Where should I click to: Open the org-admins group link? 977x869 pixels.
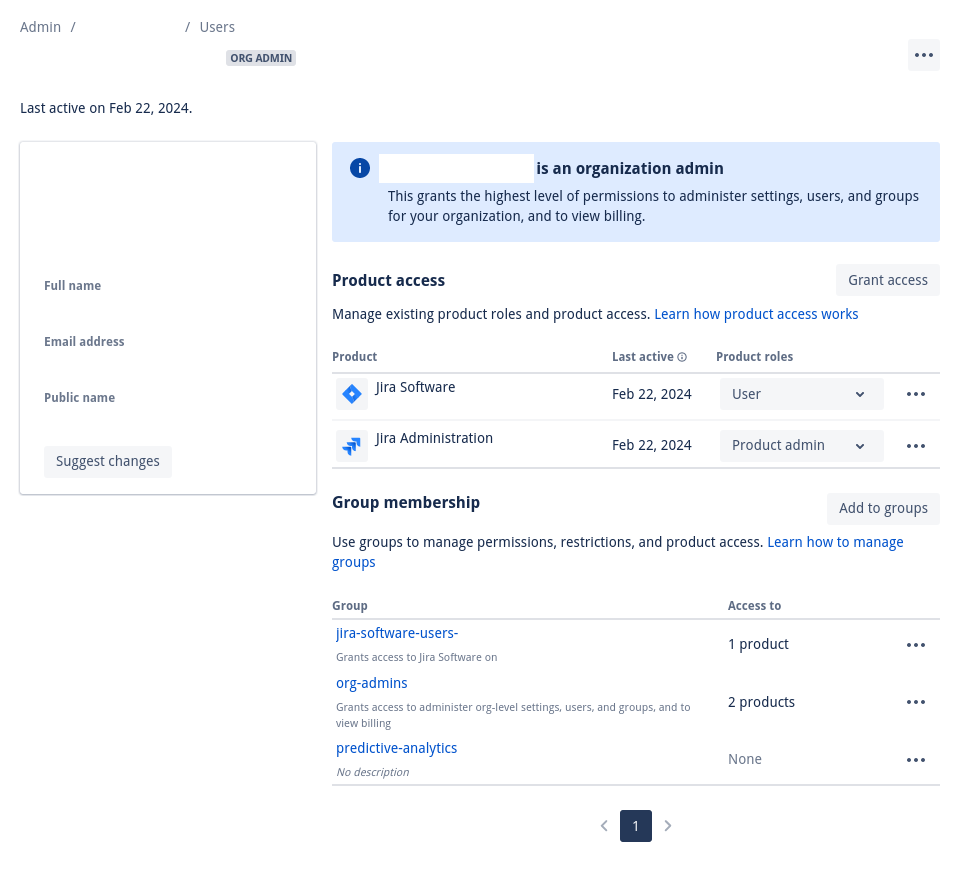[371, 683]
